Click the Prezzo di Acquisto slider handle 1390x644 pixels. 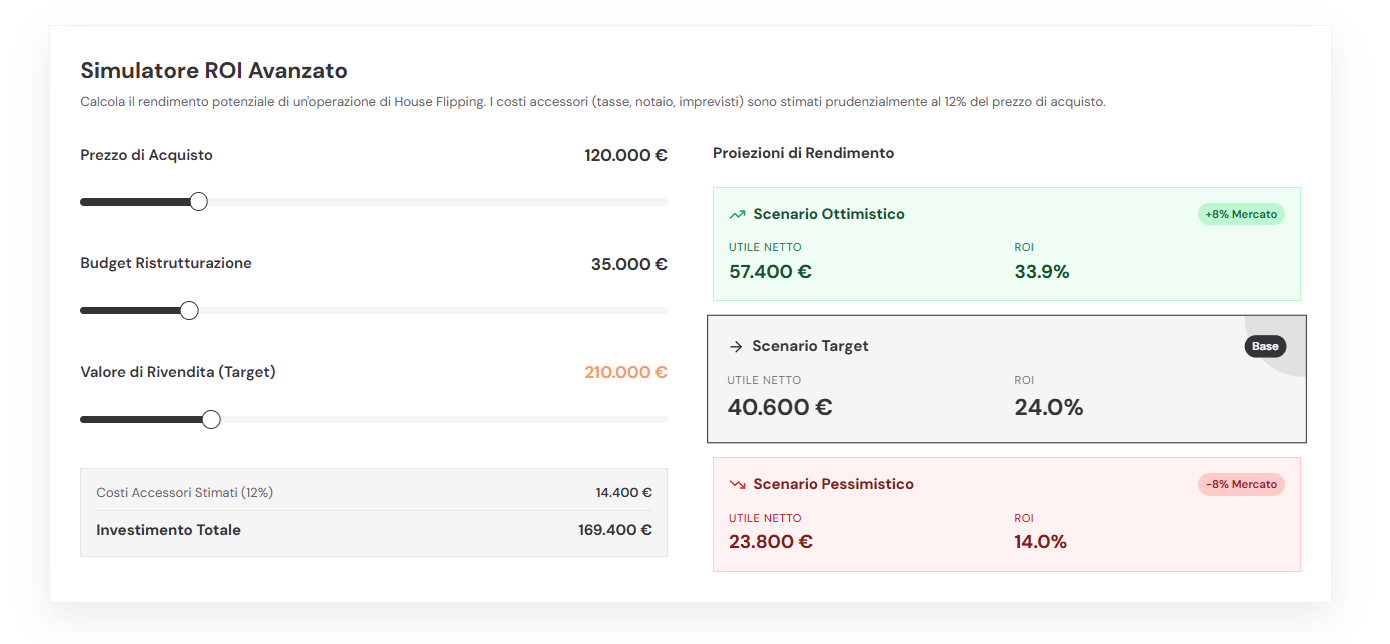tap(199, 202)
